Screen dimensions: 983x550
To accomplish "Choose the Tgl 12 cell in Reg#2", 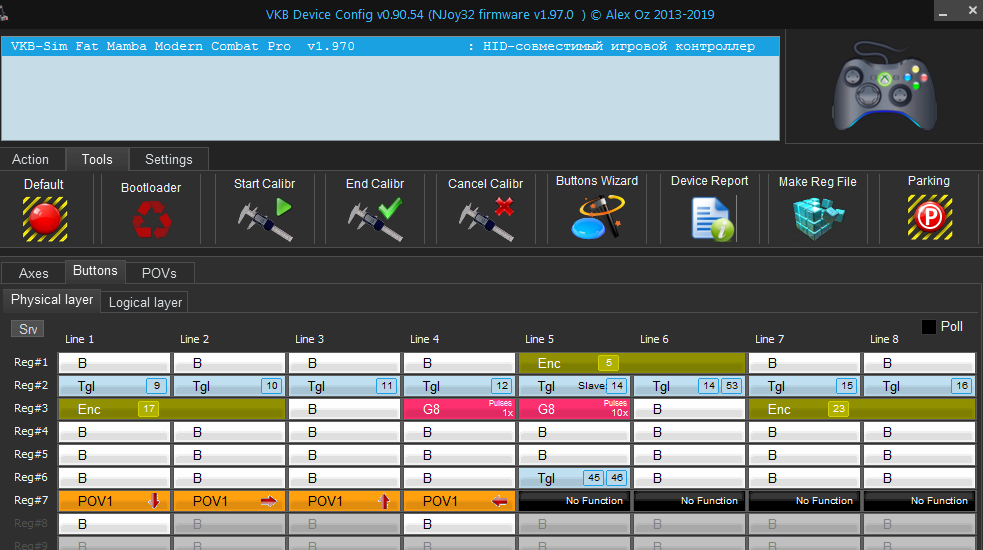I will coord(460,386).
